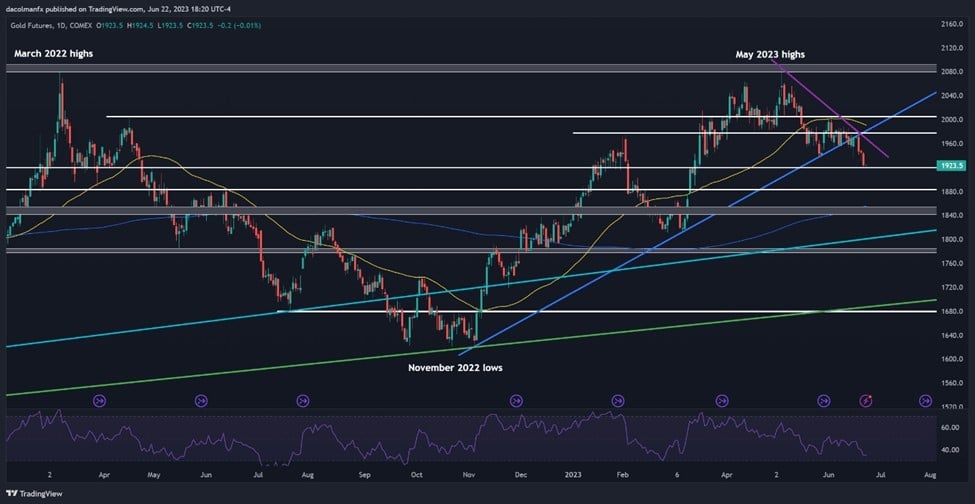Image resolution: width=975 pixels, height=504 pixels.
Task: Select the contract-roll marker above the second Jun label
Action: click(x=823, y=401)
